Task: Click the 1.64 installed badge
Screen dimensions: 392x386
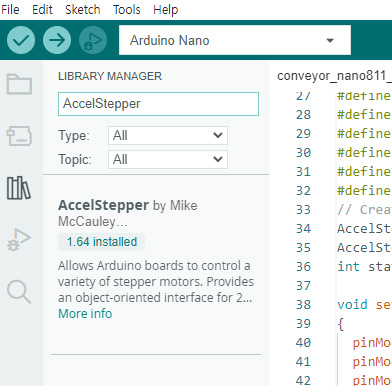Action: 102,242
